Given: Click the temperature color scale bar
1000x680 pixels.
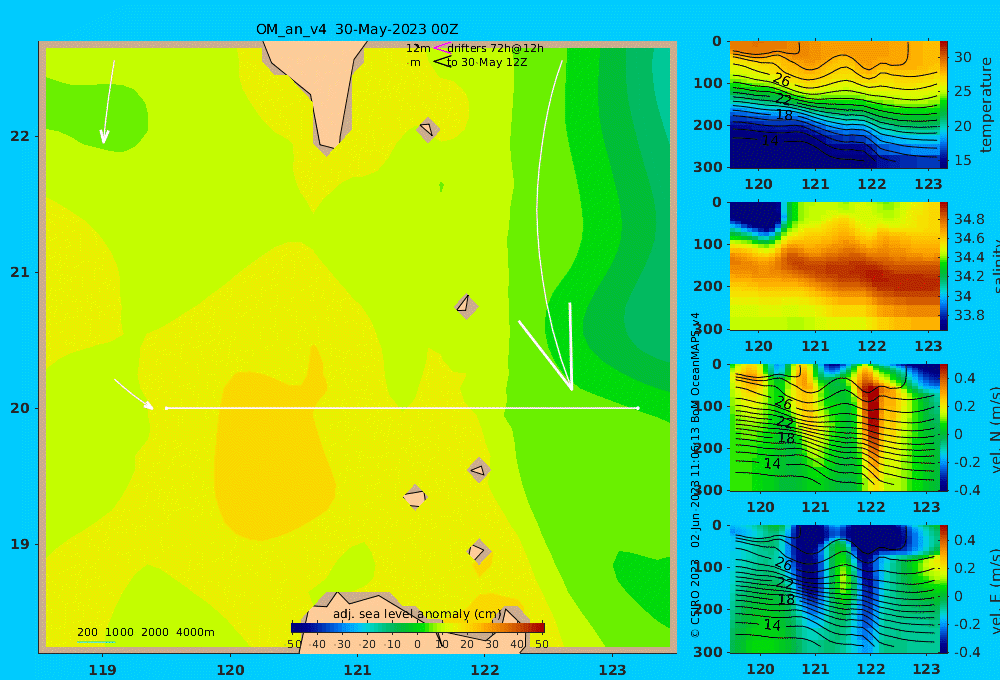Looking at the screenshot, I should [x=943, y=105].
